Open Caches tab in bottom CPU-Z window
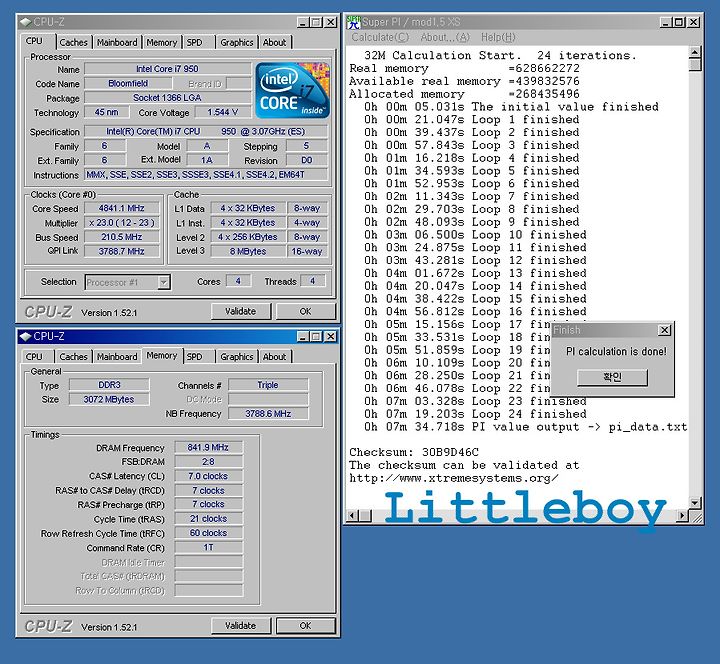720x664 pixels. 73,357
